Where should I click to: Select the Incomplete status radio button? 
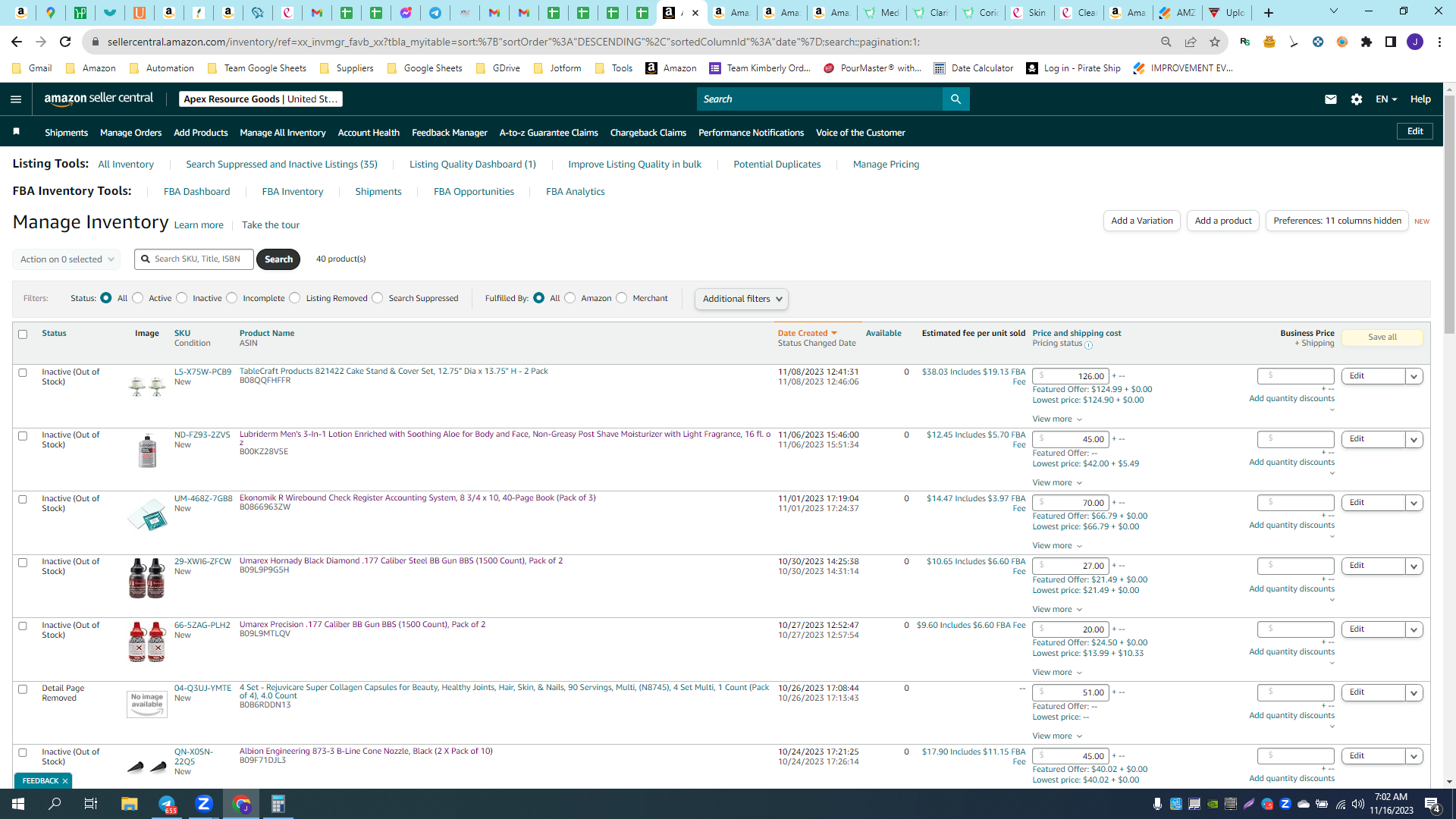click(232, 298)
